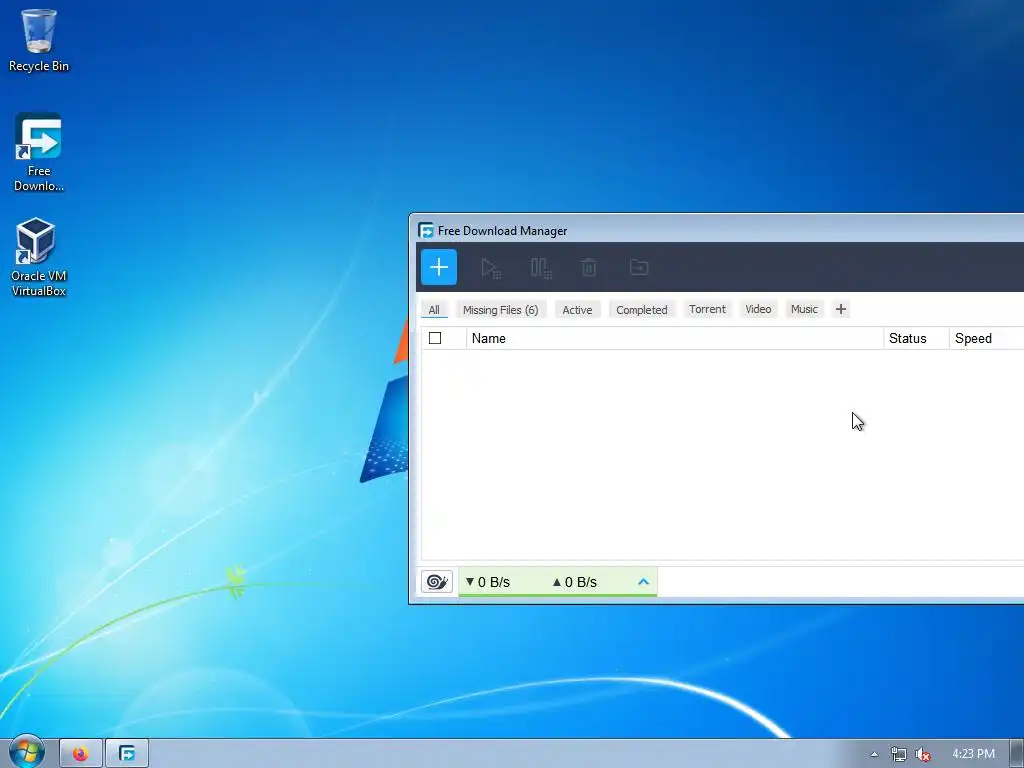
Task: Show the Completed downloads tab
Action: [x=641, y=310]
